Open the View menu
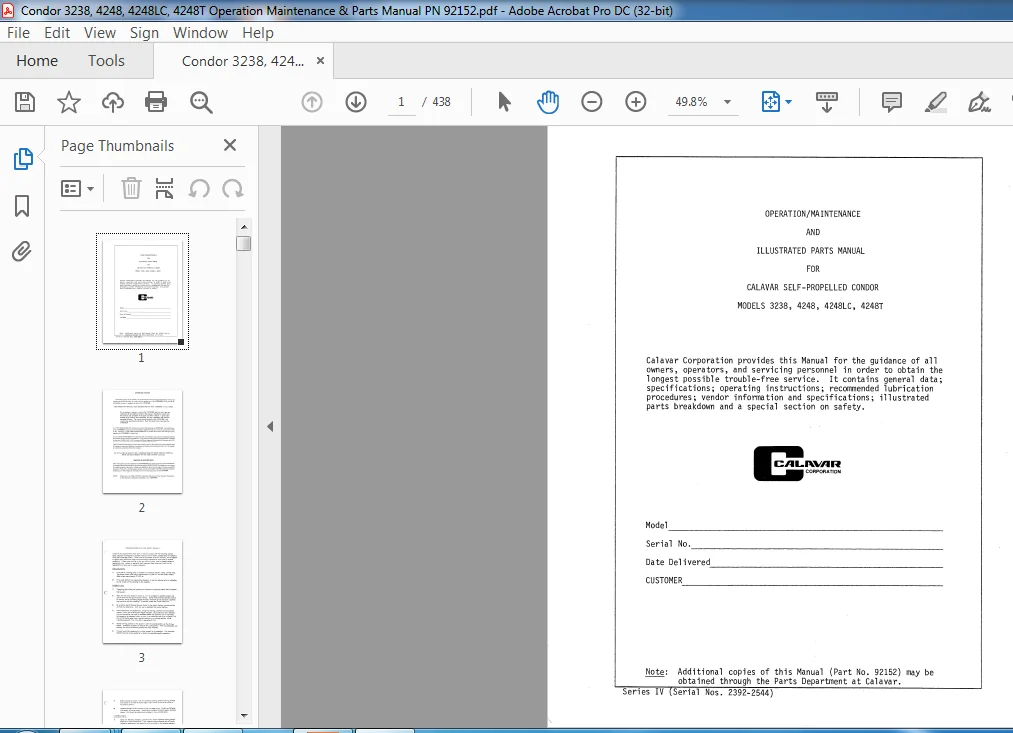 (99, 33)
